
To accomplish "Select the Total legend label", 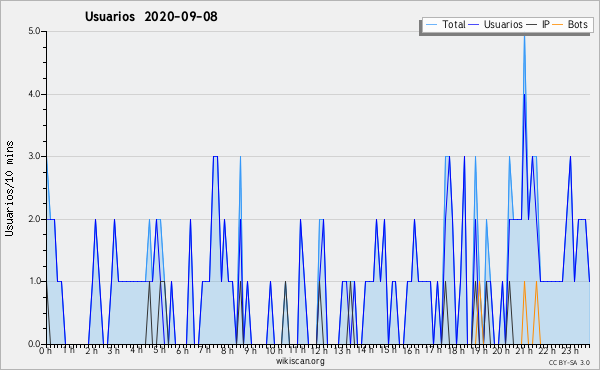I will [454, 24].
